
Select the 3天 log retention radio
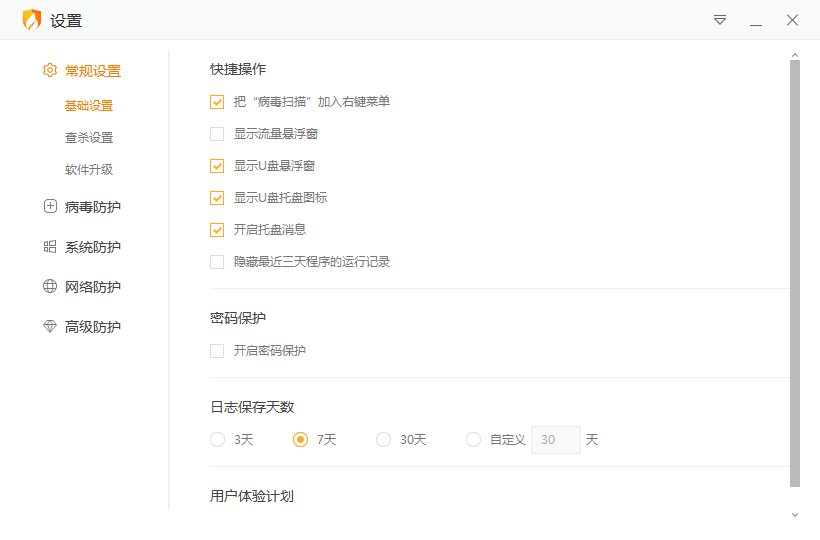[x=218, y=440]
